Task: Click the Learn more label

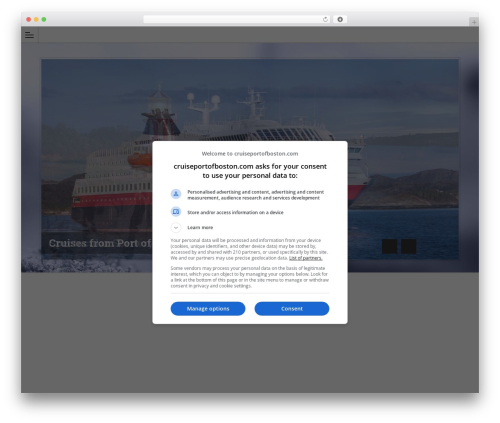Action: point(200,227)
